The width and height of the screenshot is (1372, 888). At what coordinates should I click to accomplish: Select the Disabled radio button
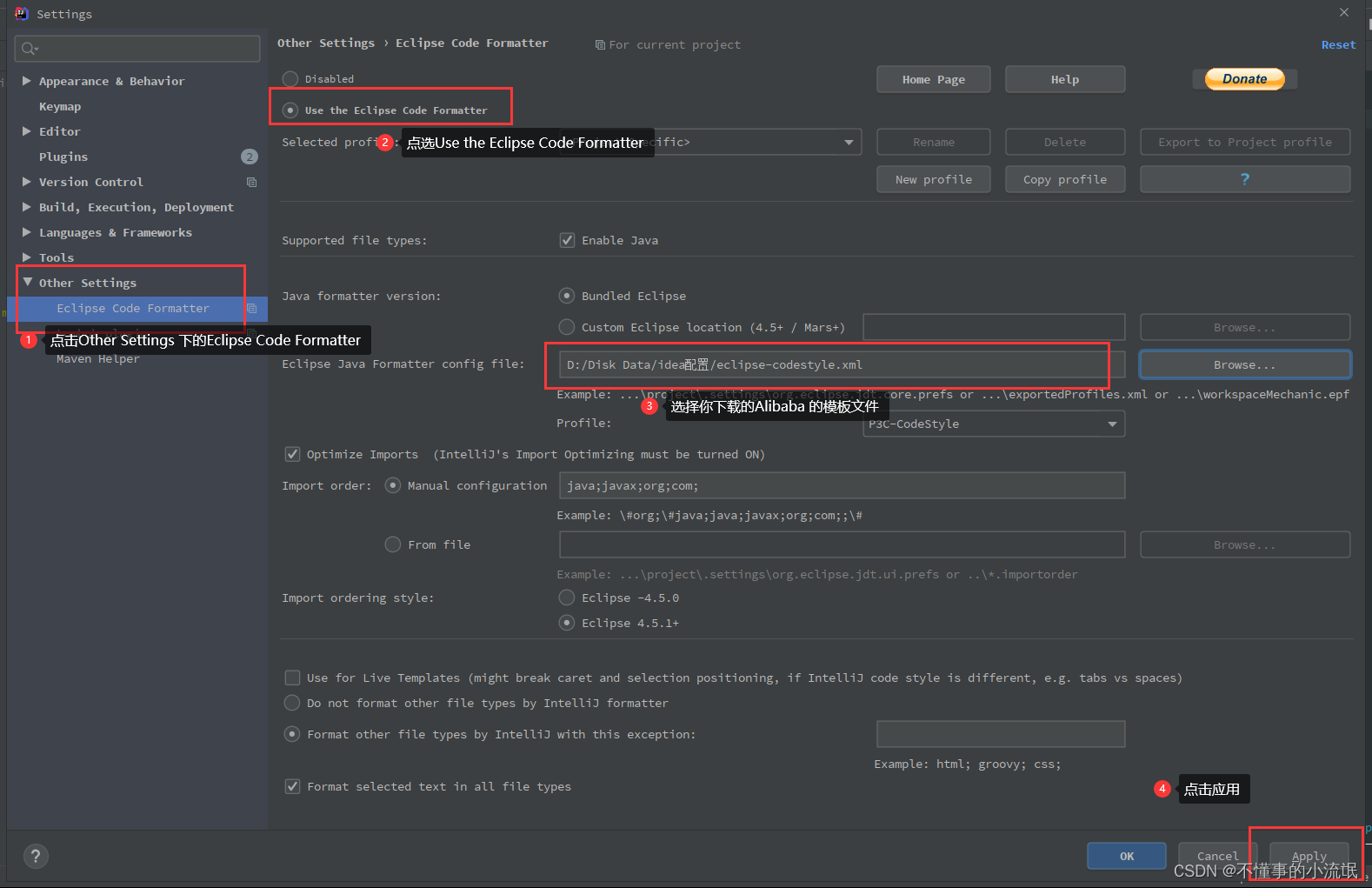290,79
